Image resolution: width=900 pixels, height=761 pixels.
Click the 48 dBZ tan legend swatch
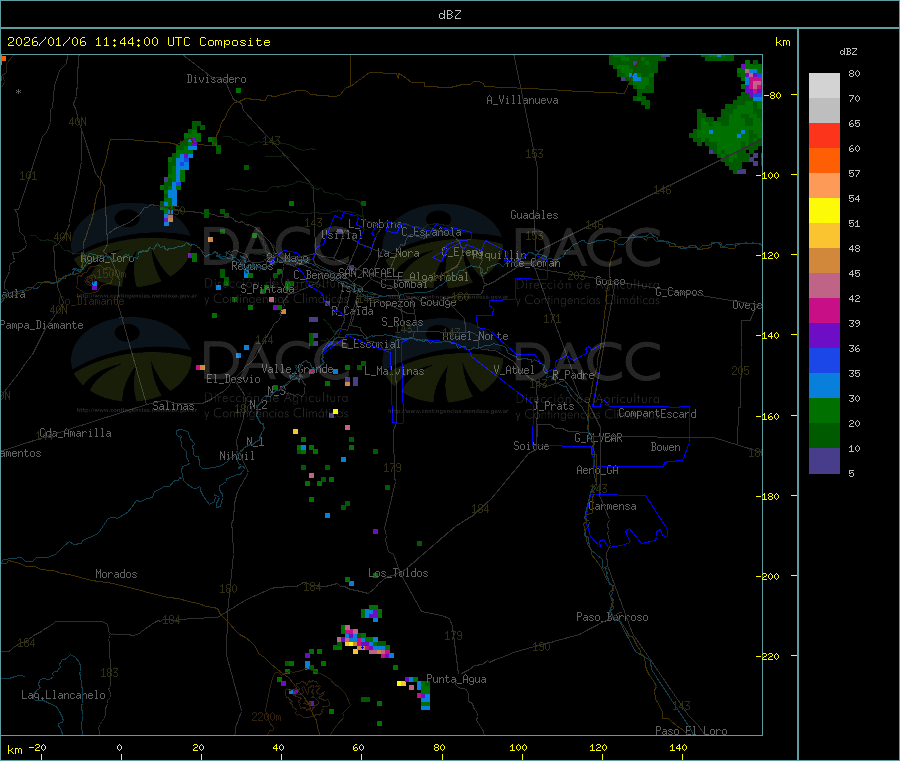click(x=824, y=261)
